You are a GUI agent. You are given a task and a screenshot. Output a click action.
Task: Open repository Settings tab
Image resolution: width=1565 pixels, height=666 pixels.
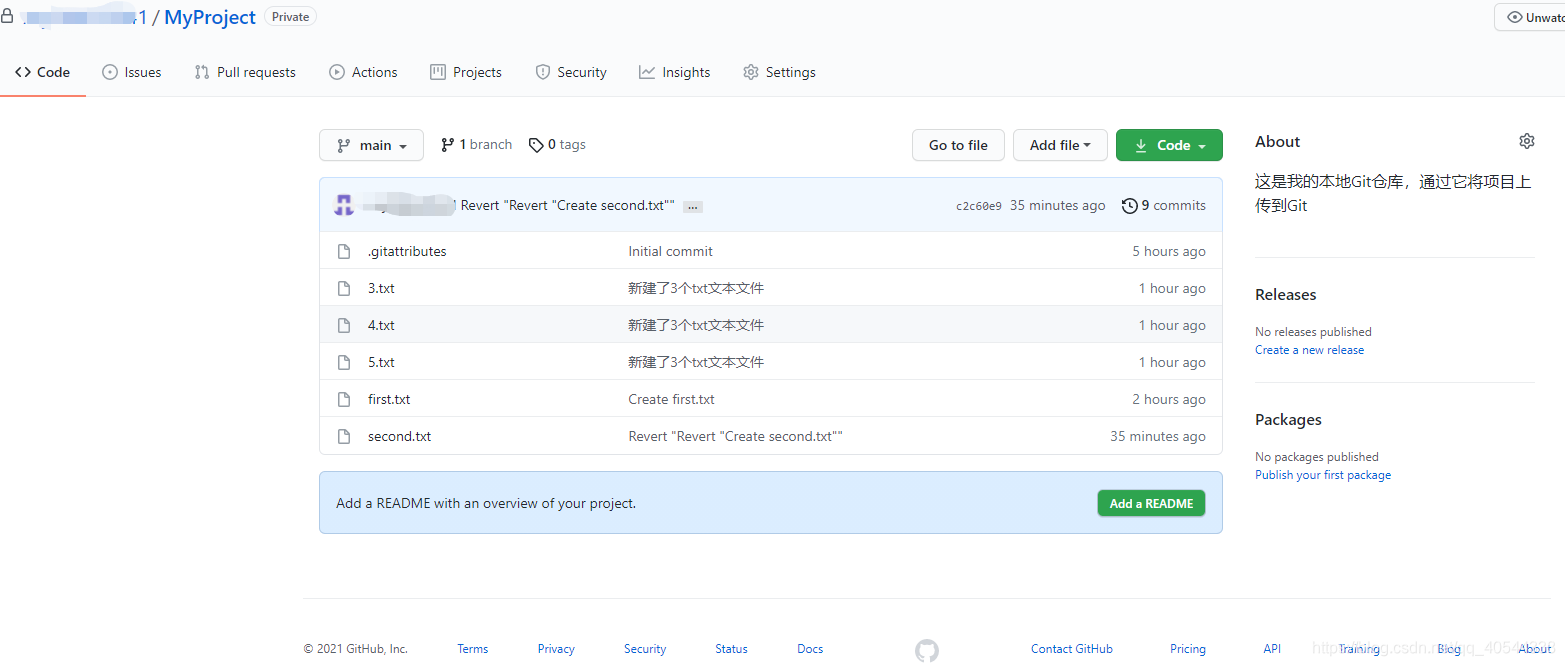tap(779, 72)
